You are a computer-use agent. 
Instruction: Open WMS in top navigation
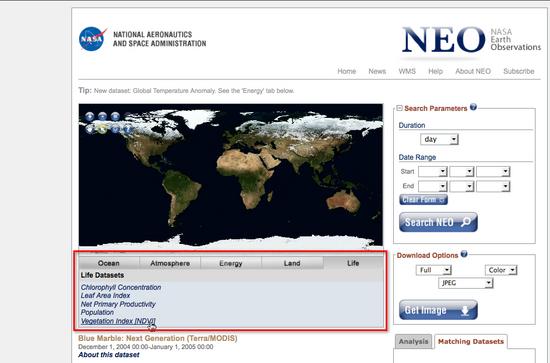[x=407, y=71]
